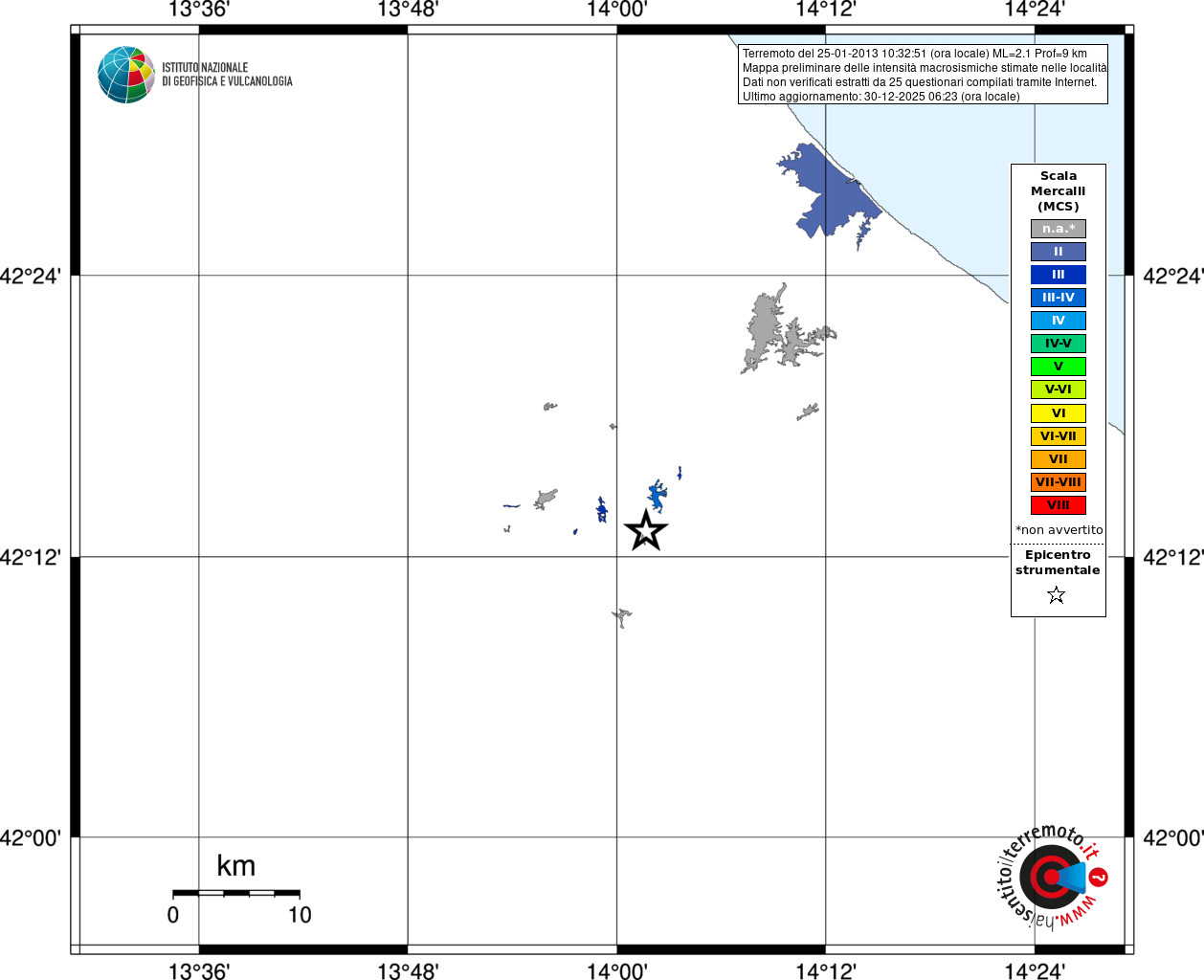Click the INGV globe logo
This screenshot has height=980, width=1204.
(125, 75)
